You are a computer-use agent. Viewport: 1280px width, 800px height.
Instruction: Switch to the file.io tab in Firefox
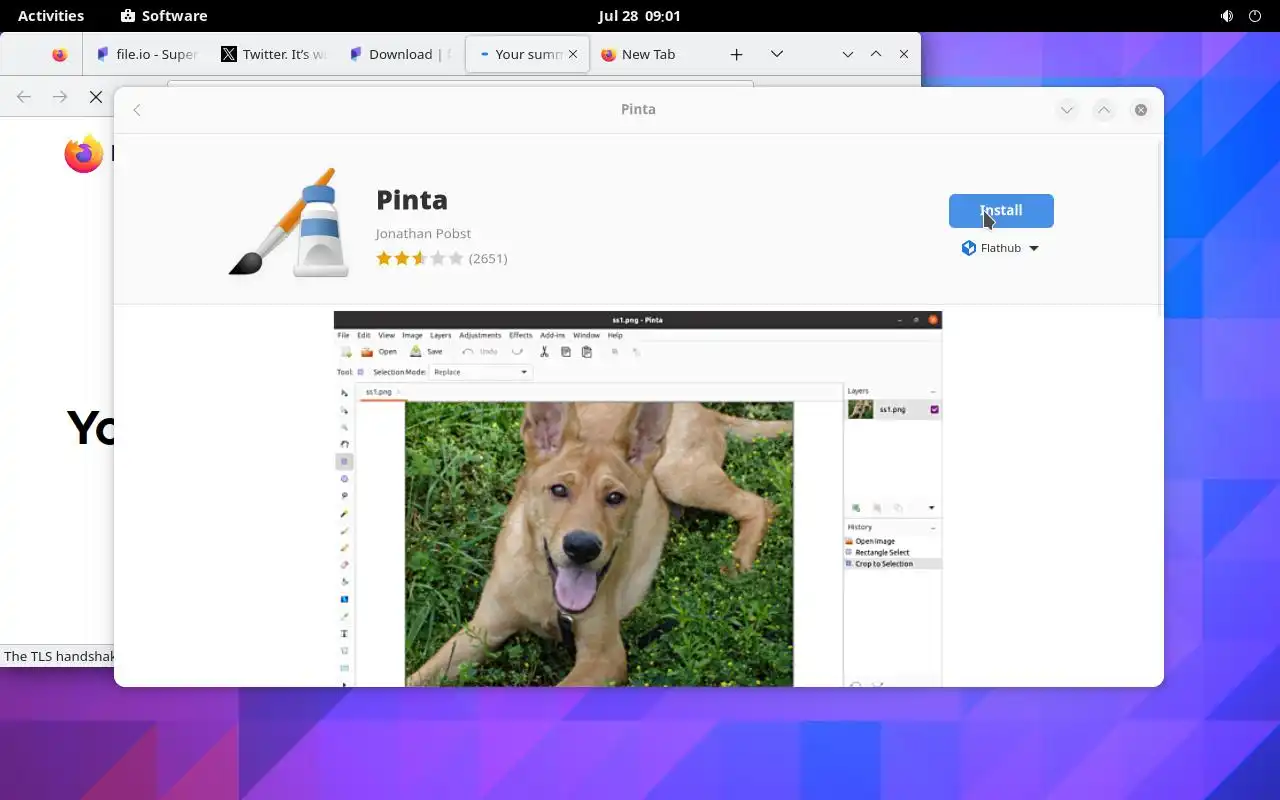tap(147, 55)
